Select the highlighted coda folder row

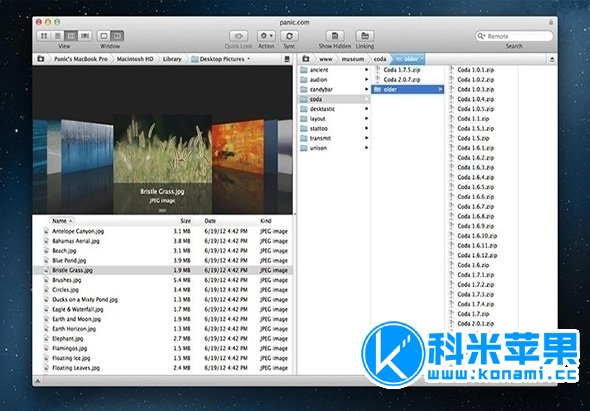[x=334, y=99]
